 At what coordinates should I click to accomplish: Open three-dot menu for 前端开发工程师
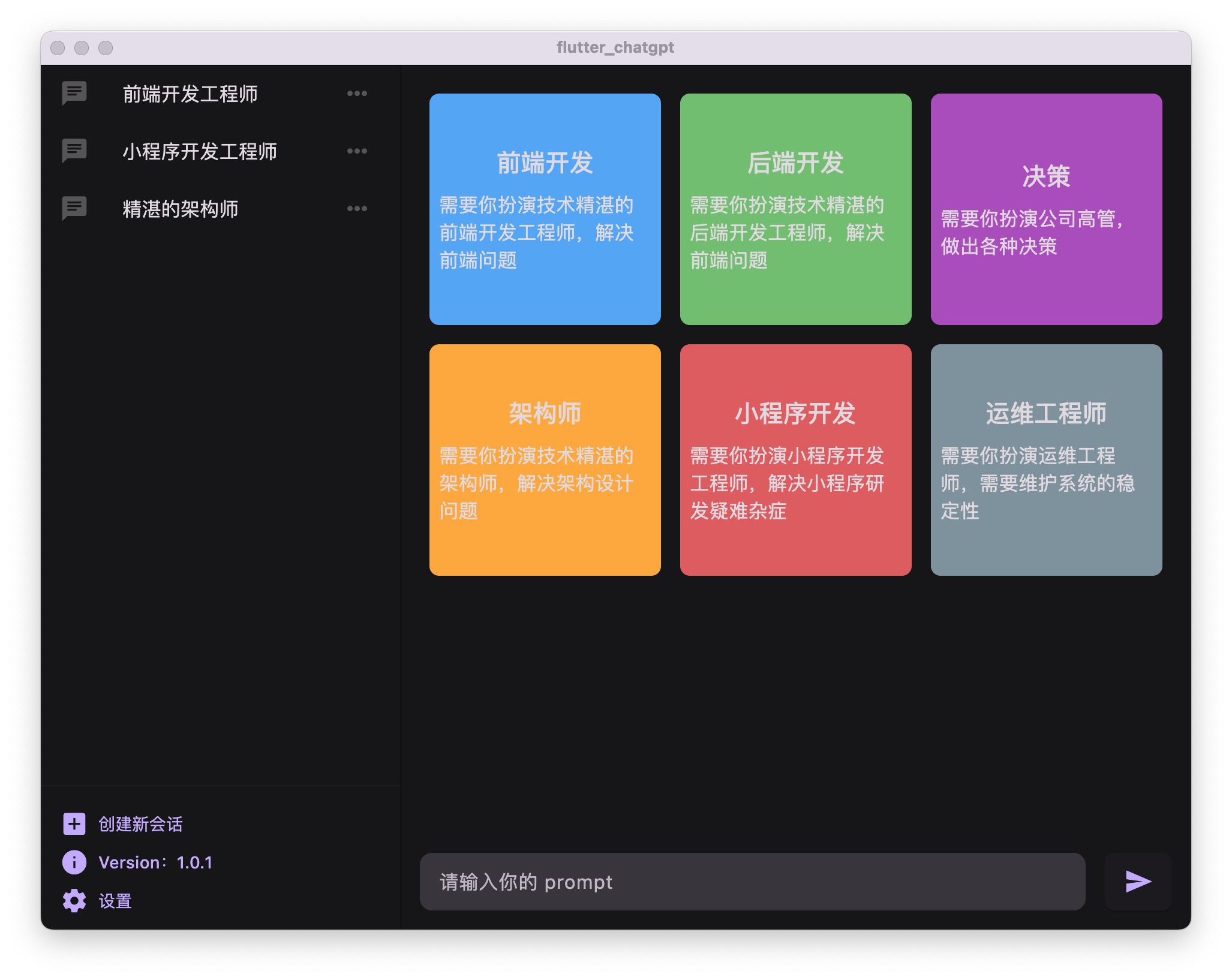(357, 93)
